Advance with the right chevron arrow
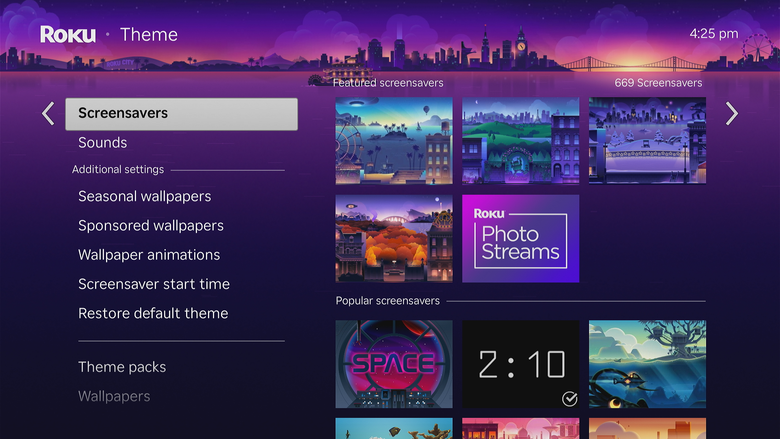 pyautogui.click(x=732, y=113)
